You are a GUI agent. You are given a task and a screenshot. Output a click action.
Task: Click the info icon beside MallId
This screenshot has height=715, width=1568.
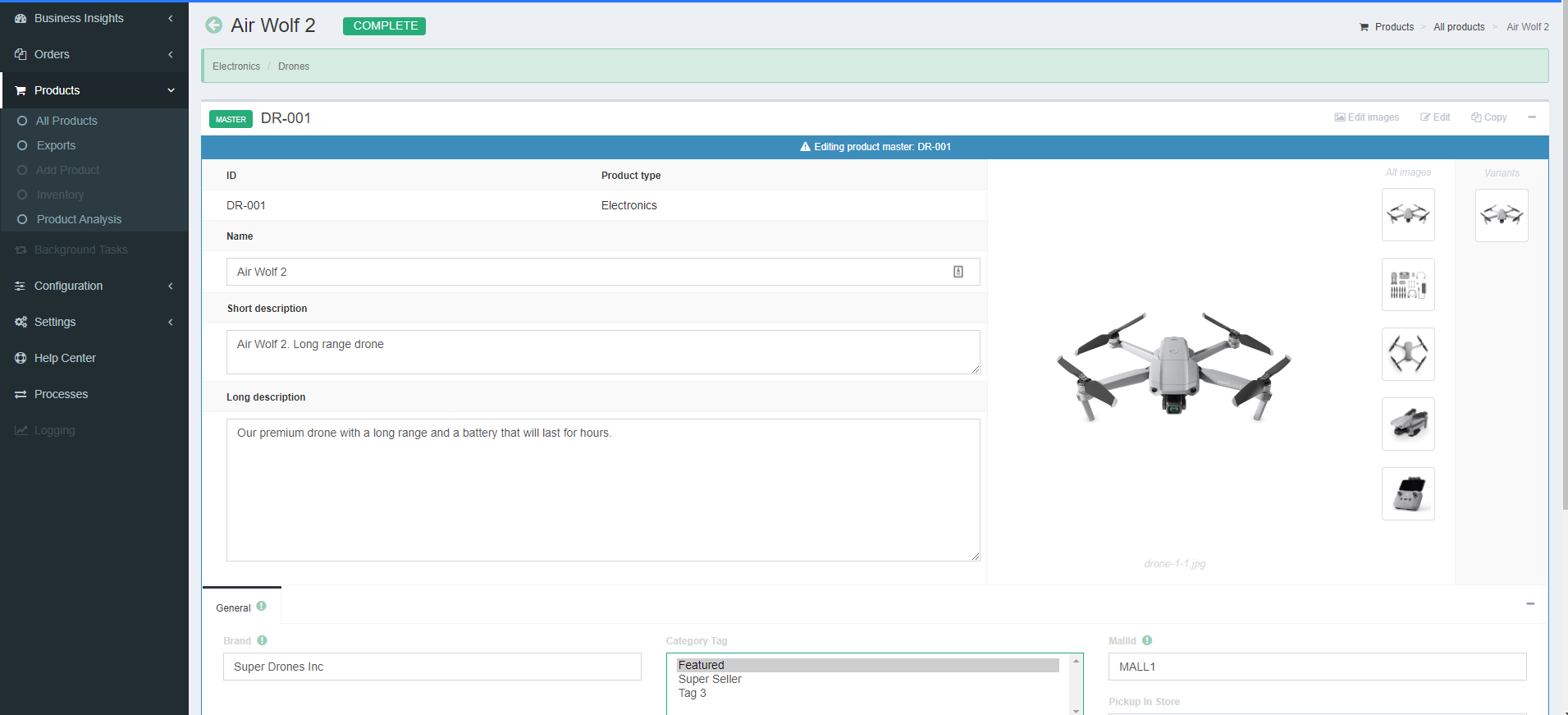tap(1147, 640)
